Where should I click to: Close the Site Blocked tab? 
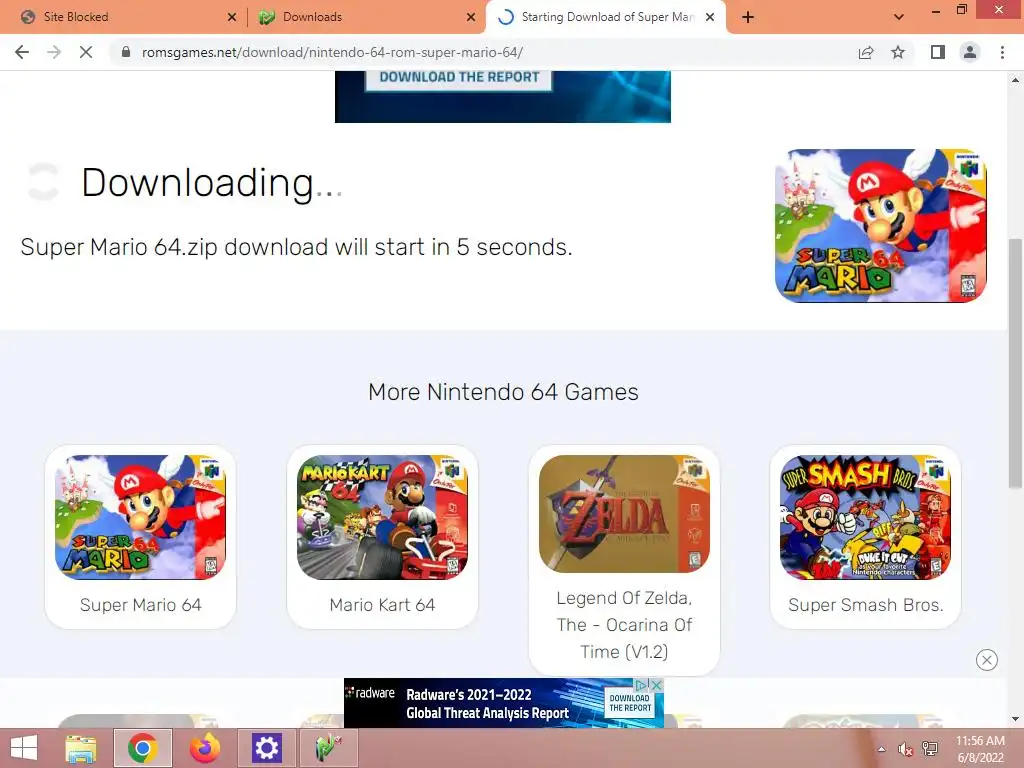232,17
